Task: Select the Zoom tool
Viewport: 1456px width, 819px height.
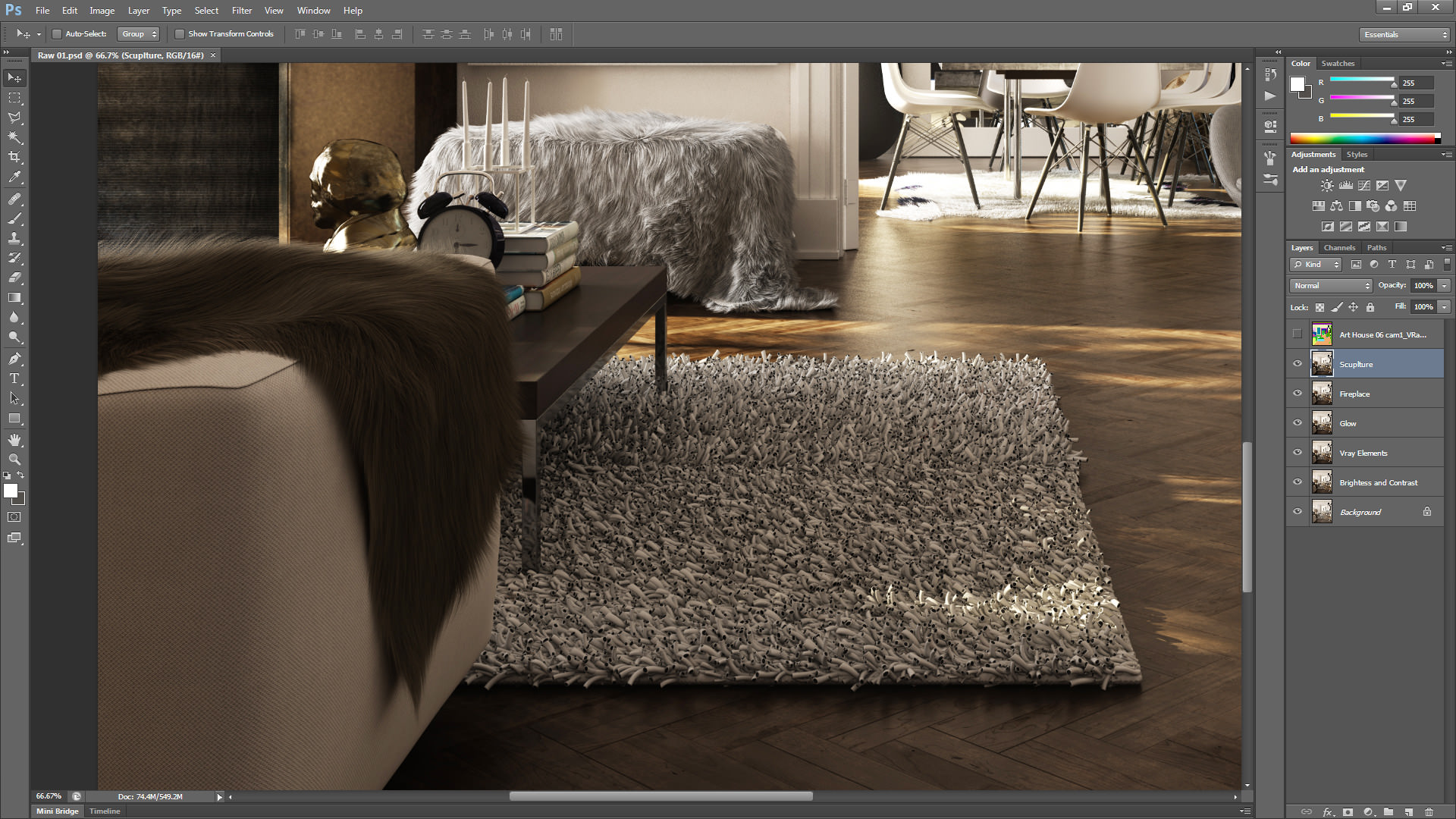Action: 14,460
